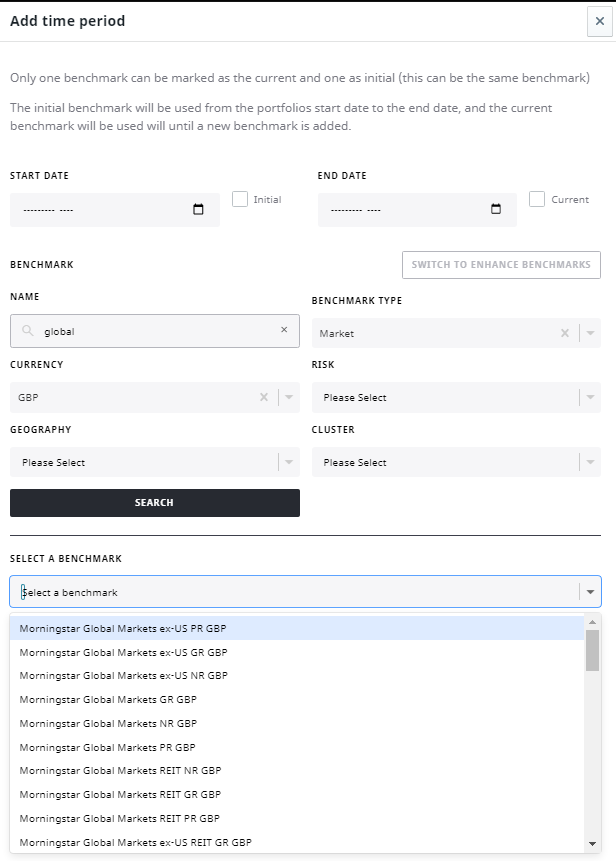Click Switch to Enhance Benchmarks button
616x861 pixels.
[x=501, y=265]
